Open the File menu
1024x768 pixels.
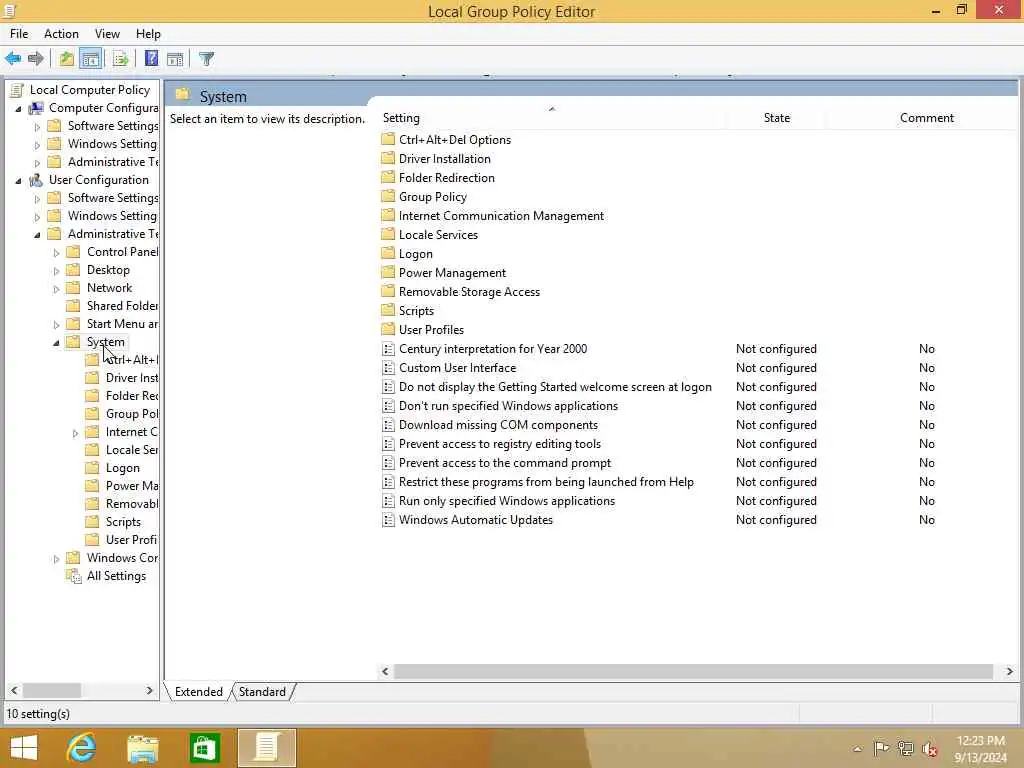19,34
